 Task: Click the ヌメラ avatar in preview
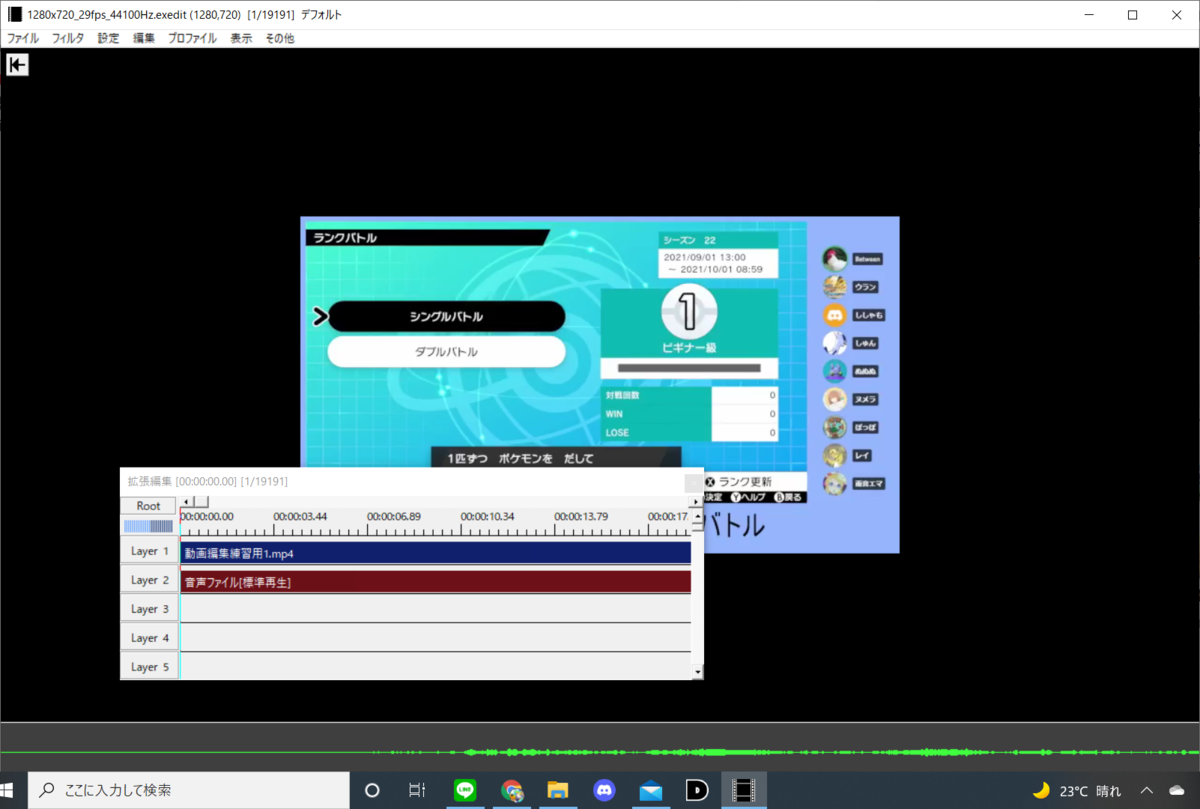(835, 399)
